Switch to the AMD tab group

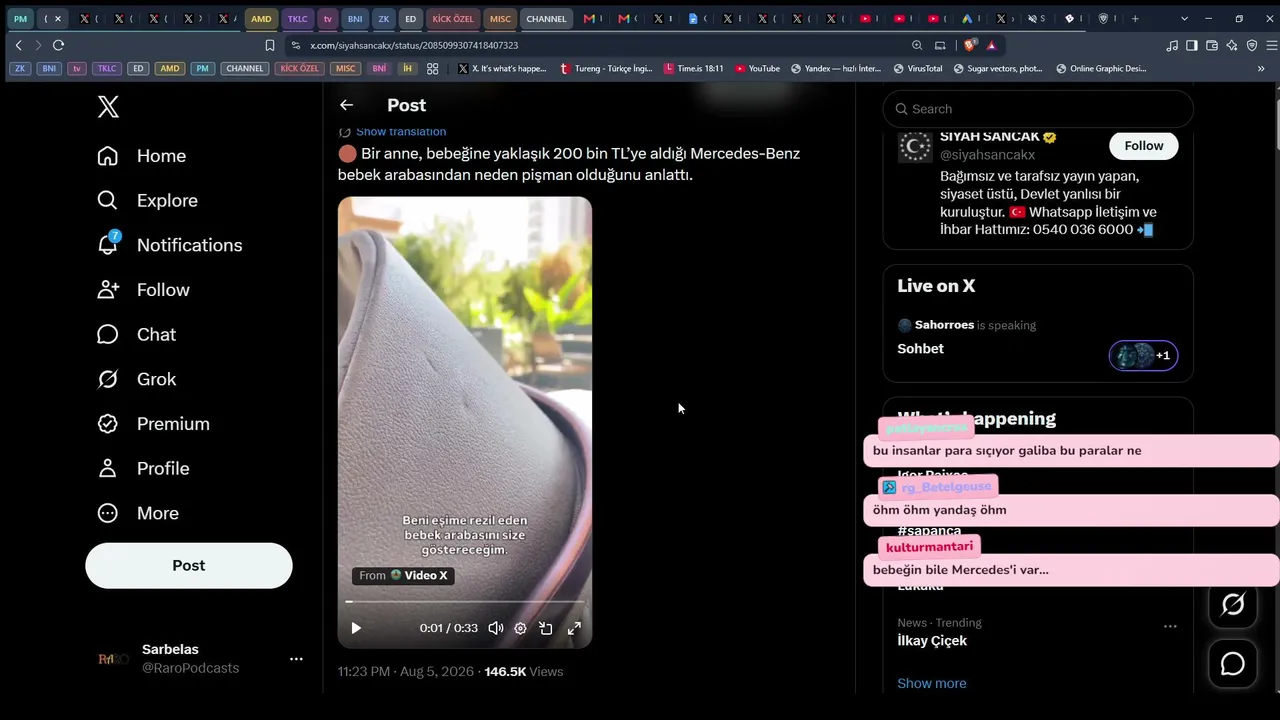click(261, 19)
